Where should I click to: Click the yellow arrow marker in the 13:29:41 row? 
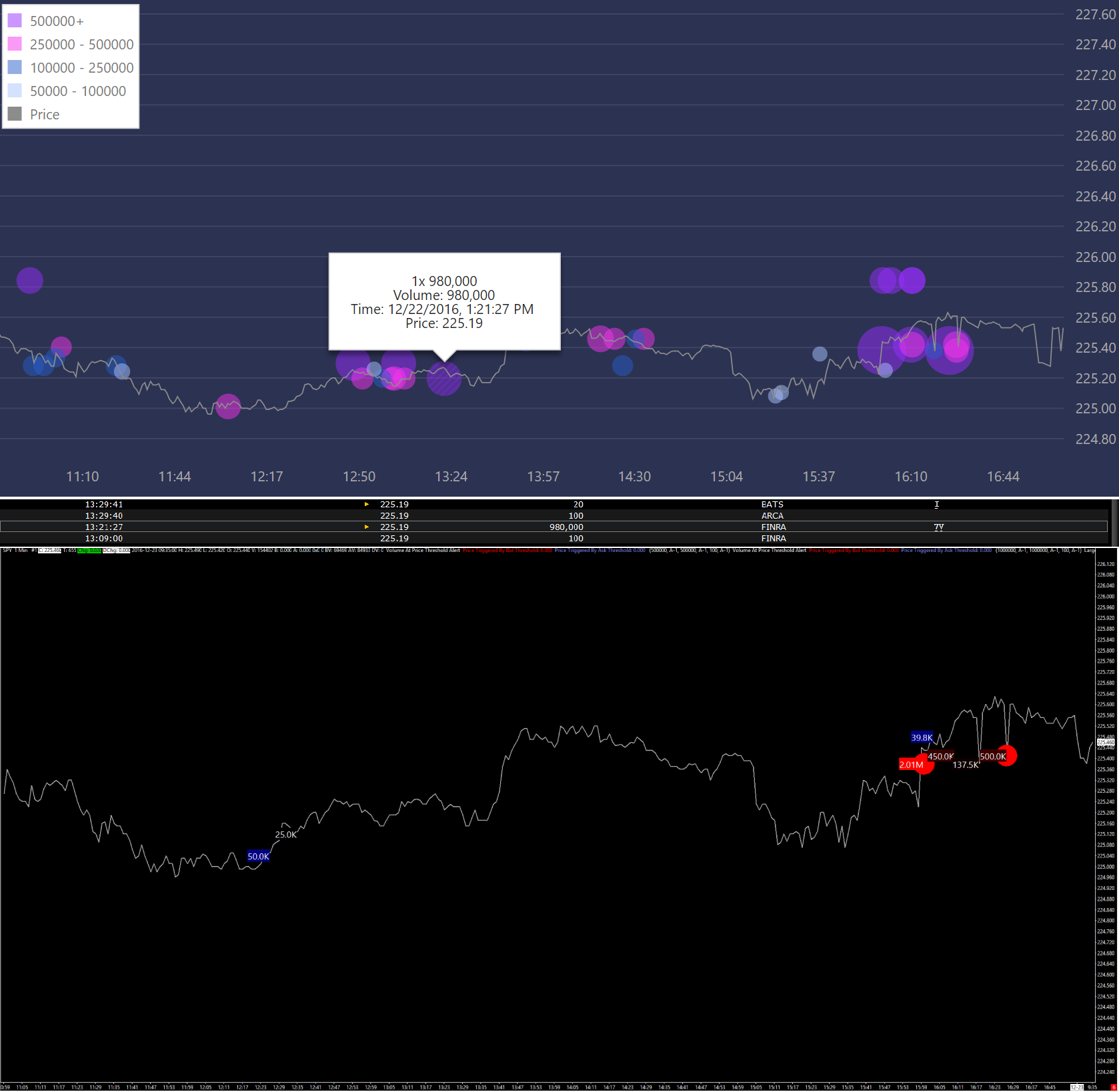click(367, 505)
